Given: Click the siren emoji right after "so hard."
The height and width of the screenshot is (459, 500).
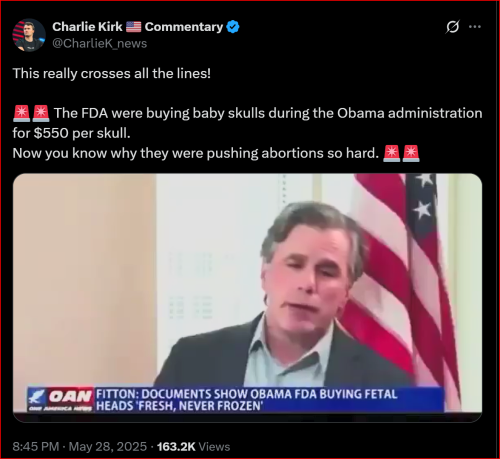Looking at the screenshot, I should point(391,153).
